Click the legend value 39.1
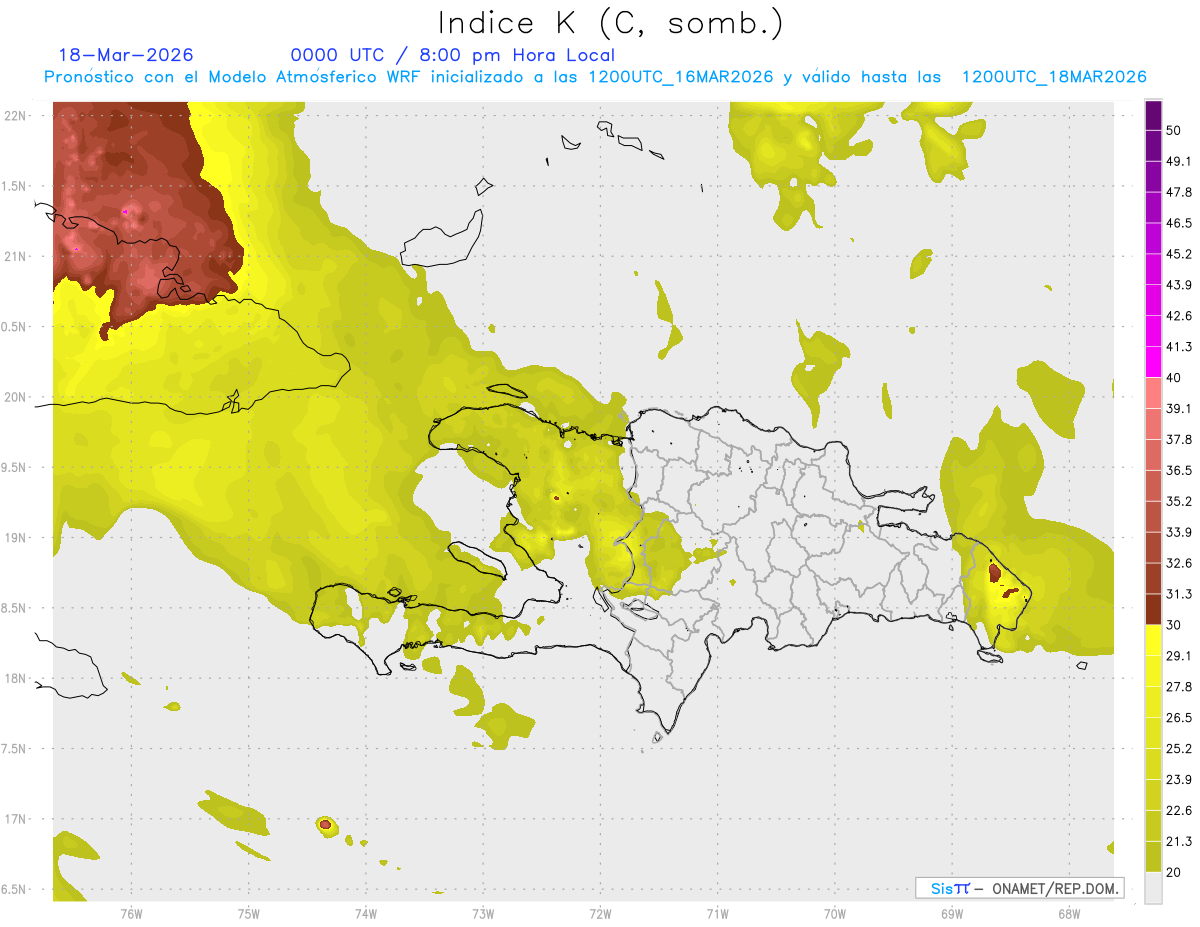The image size is (1200, 927). (x=1179, y=408)
